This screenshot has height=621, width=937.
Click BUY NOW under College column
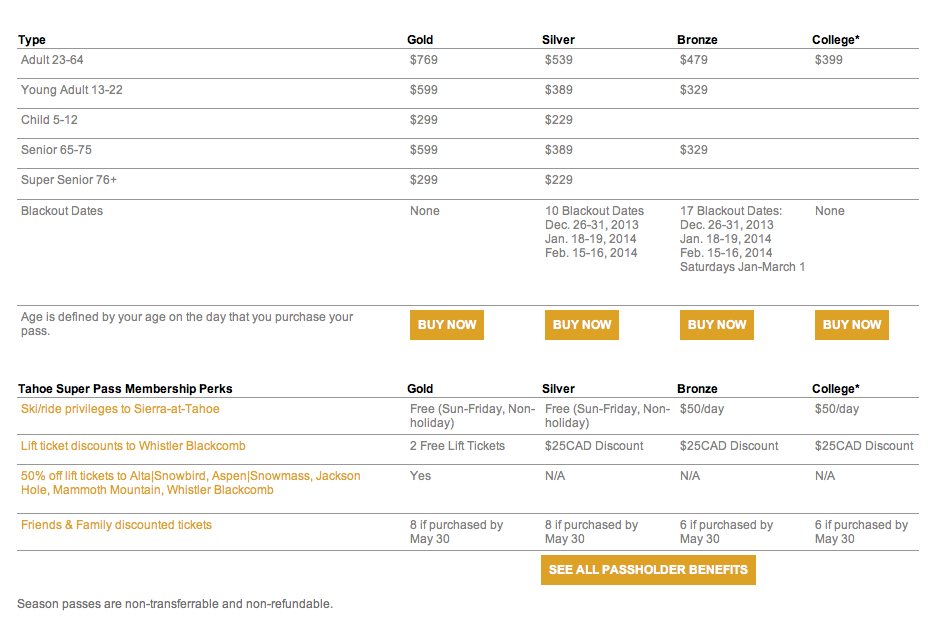pos(852,325)
